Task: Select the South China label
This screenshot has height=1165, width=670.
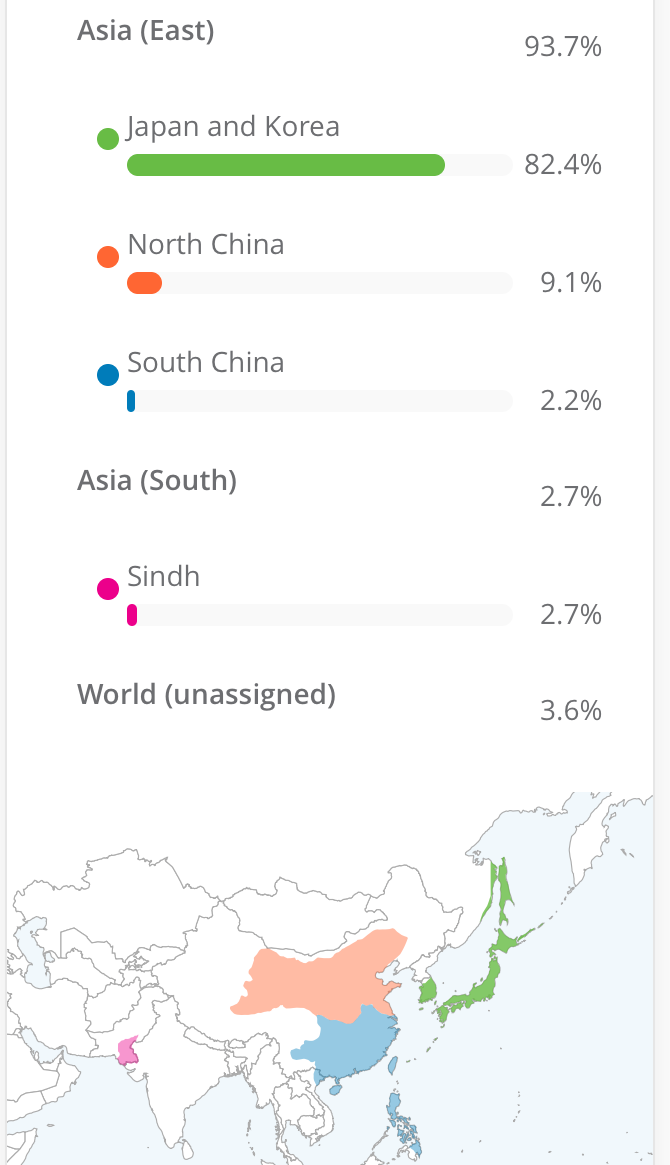Action: 206,363
